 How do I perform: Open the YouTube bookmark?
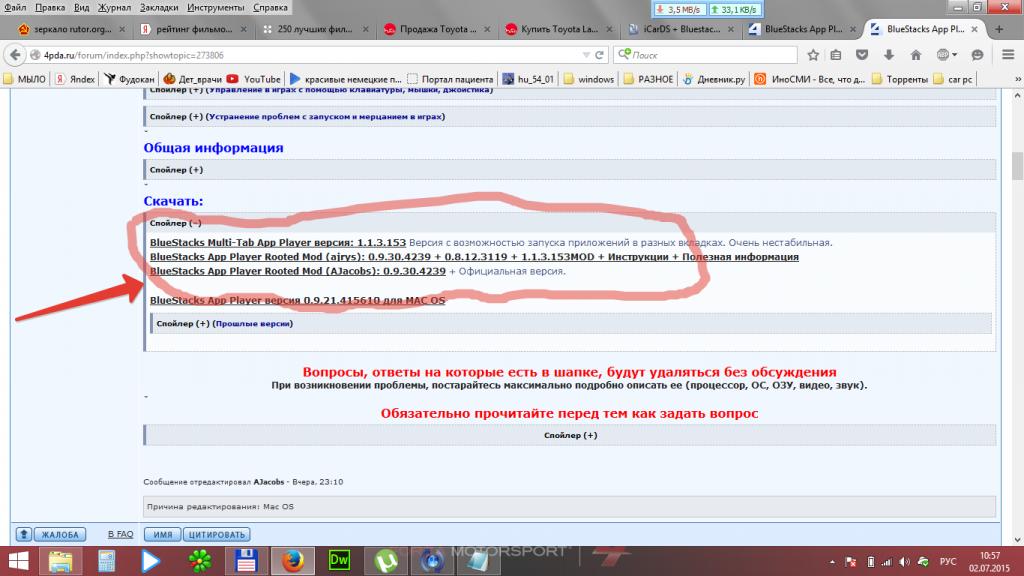[254, 79]
